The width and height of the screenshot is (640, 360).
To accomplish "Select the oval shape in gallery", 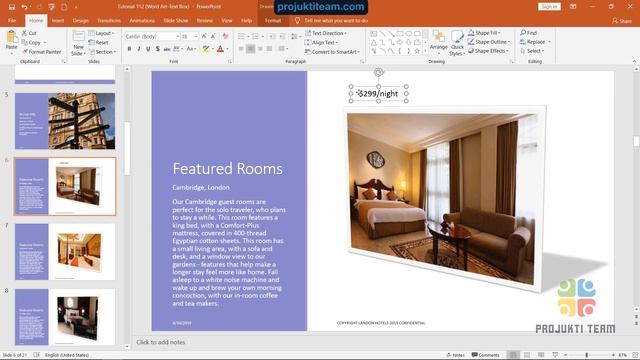I will (x=409, y=33).
